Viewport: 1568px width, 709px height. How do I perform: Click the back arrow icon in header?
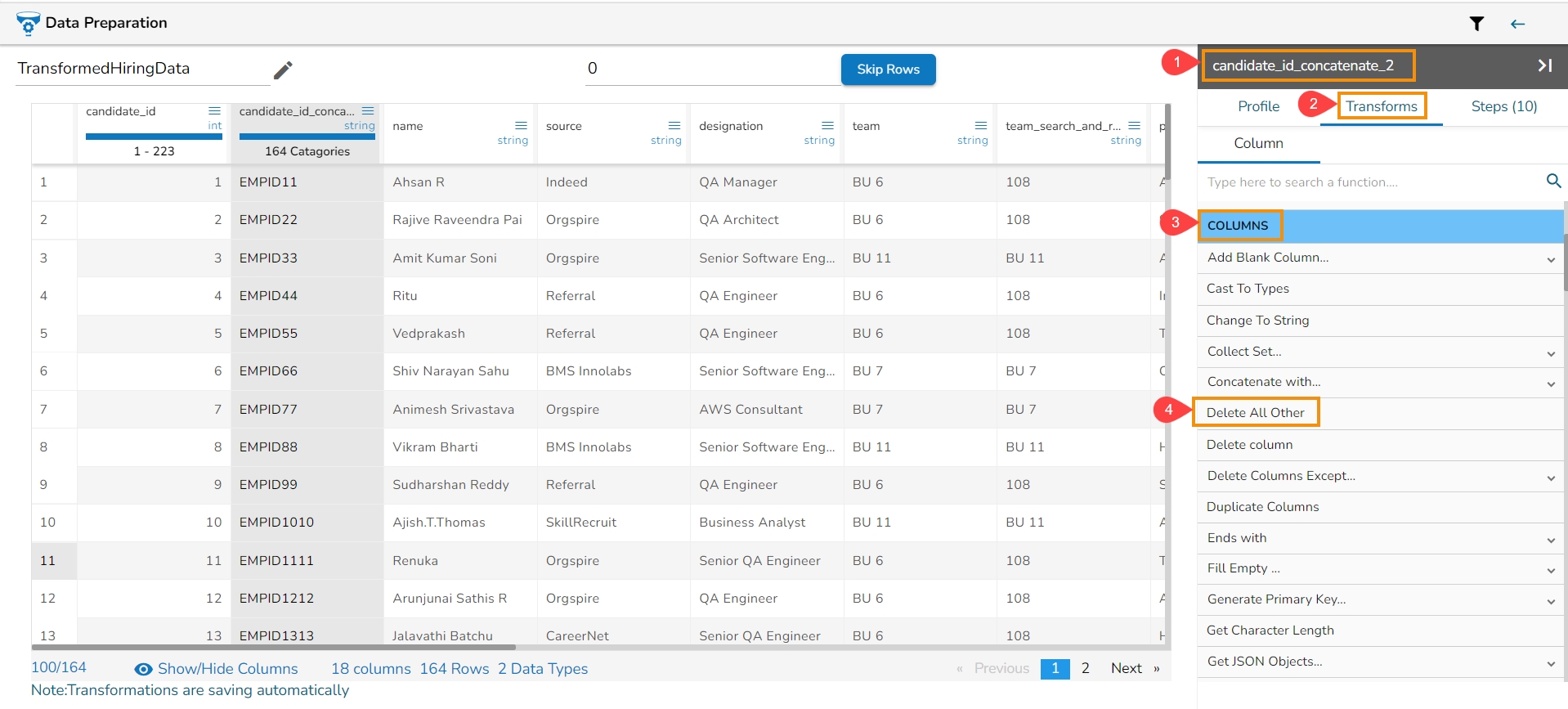(x=1517, y=24)
